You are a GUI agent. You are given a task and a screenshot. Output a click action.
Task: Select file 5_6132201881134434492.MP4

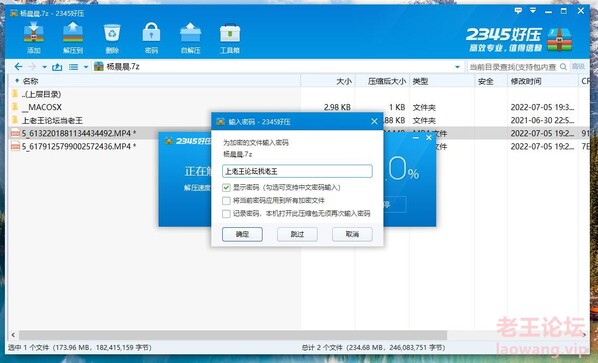(79, 133)
